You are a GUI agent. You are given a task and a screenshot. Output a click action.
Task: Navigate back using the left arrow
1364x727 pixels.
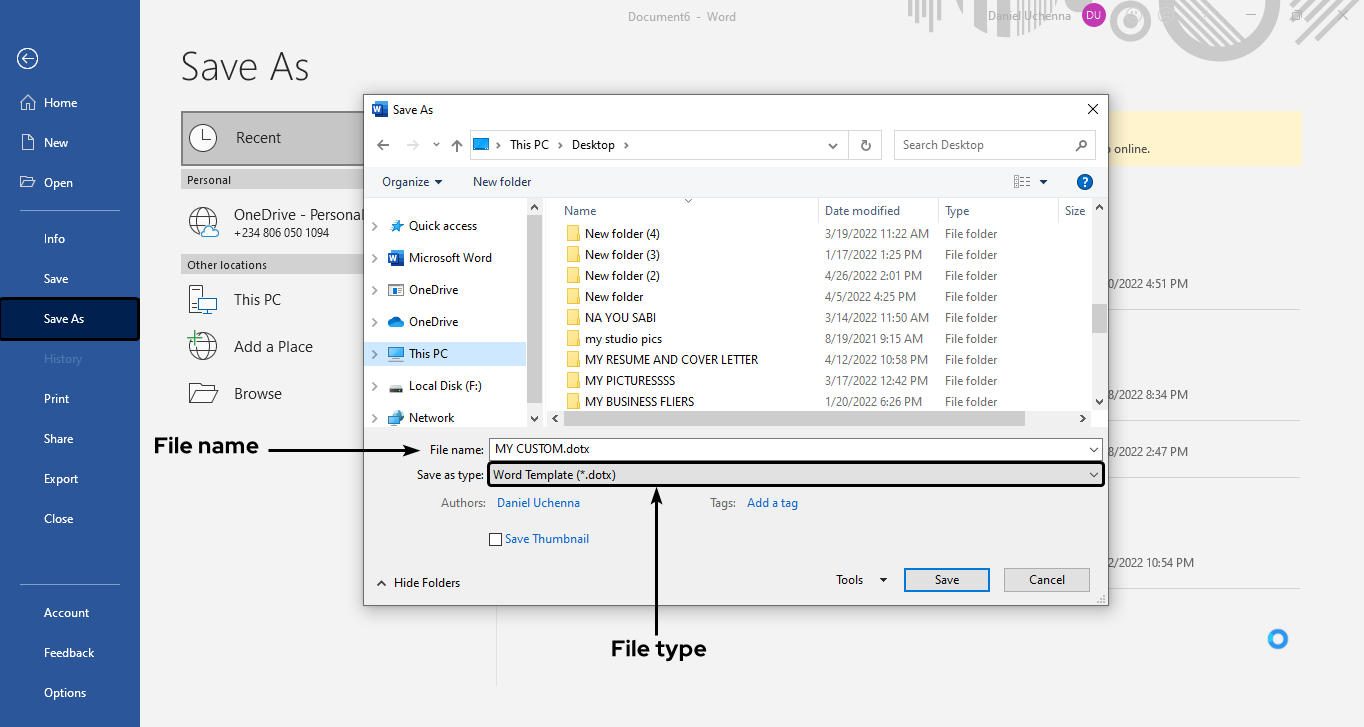pos(383,145)
